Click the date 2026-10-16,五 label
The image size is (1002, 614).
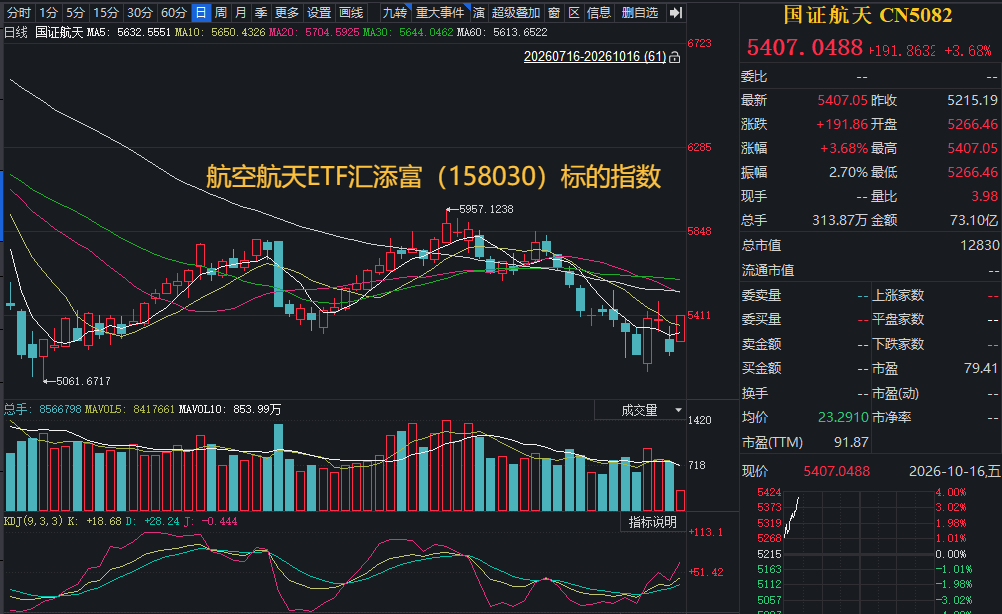954,472
